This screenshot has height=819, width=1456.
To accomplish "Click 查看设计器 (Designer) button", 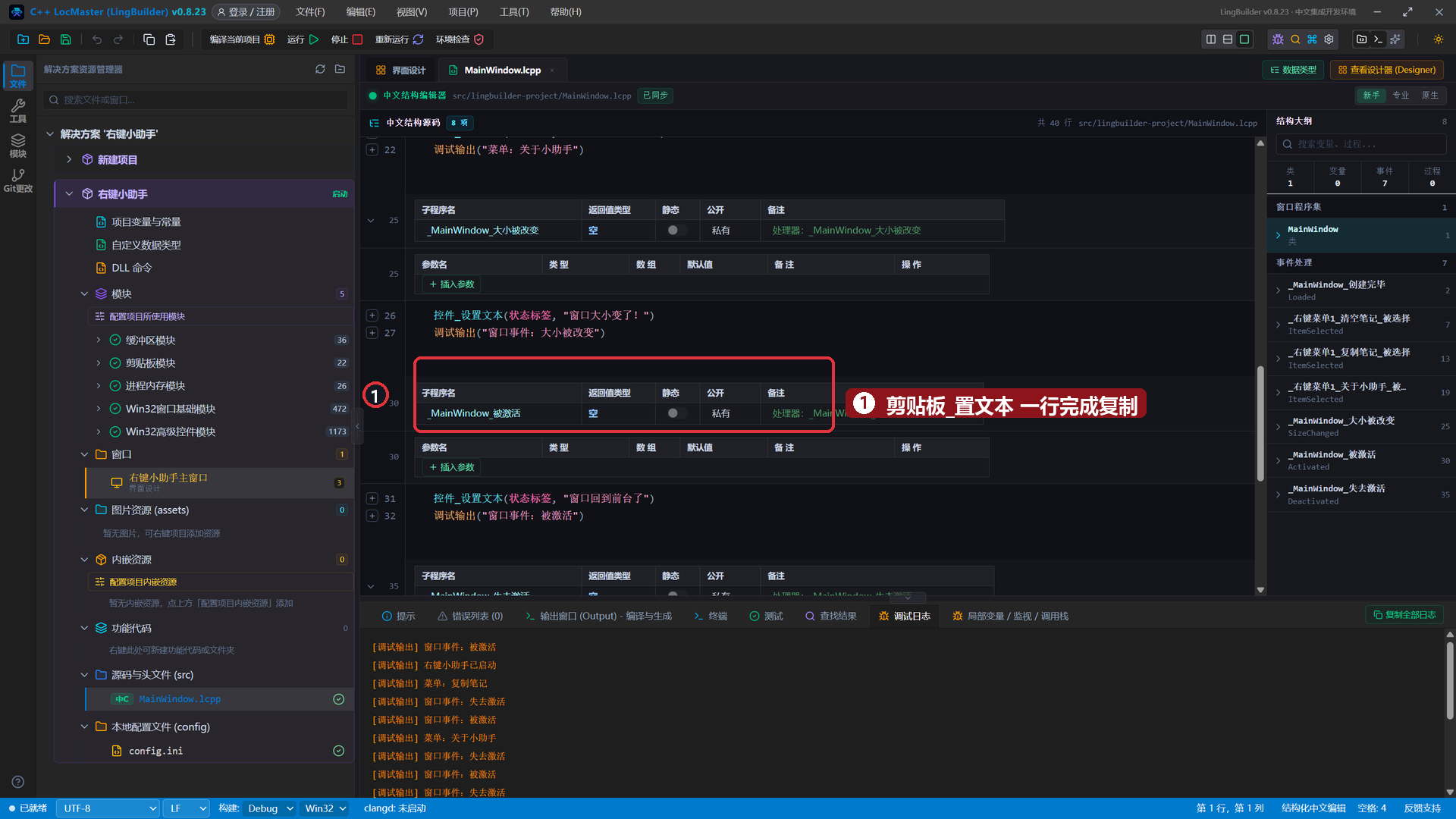I will coord(1387,70).
